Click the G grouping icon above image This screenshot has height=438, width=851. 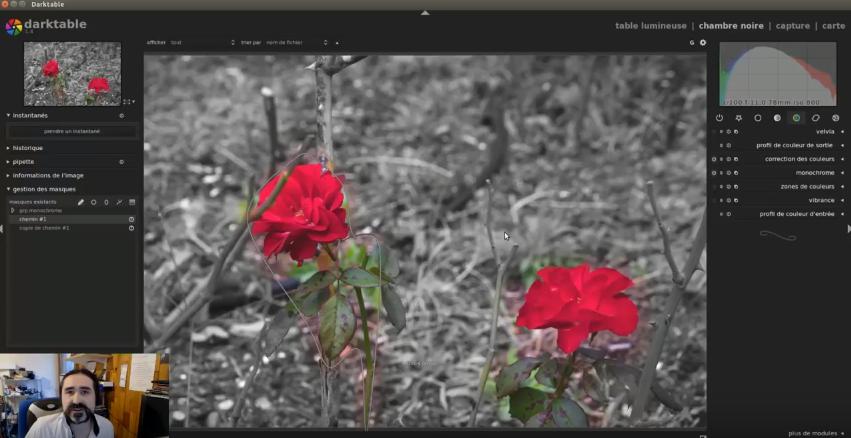[692, 42]
